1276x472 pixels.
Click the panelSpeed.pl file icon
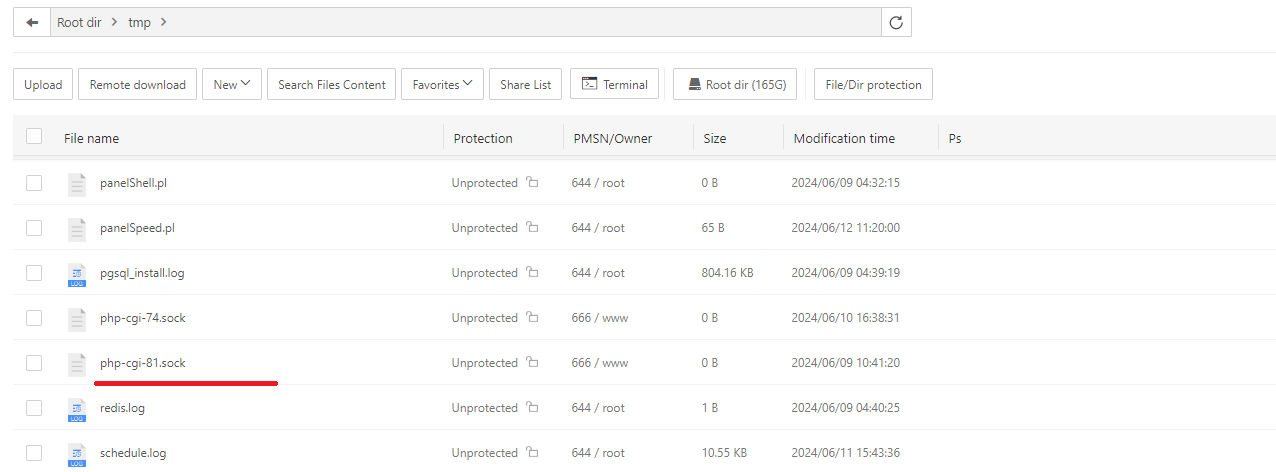tap(77, 228)
